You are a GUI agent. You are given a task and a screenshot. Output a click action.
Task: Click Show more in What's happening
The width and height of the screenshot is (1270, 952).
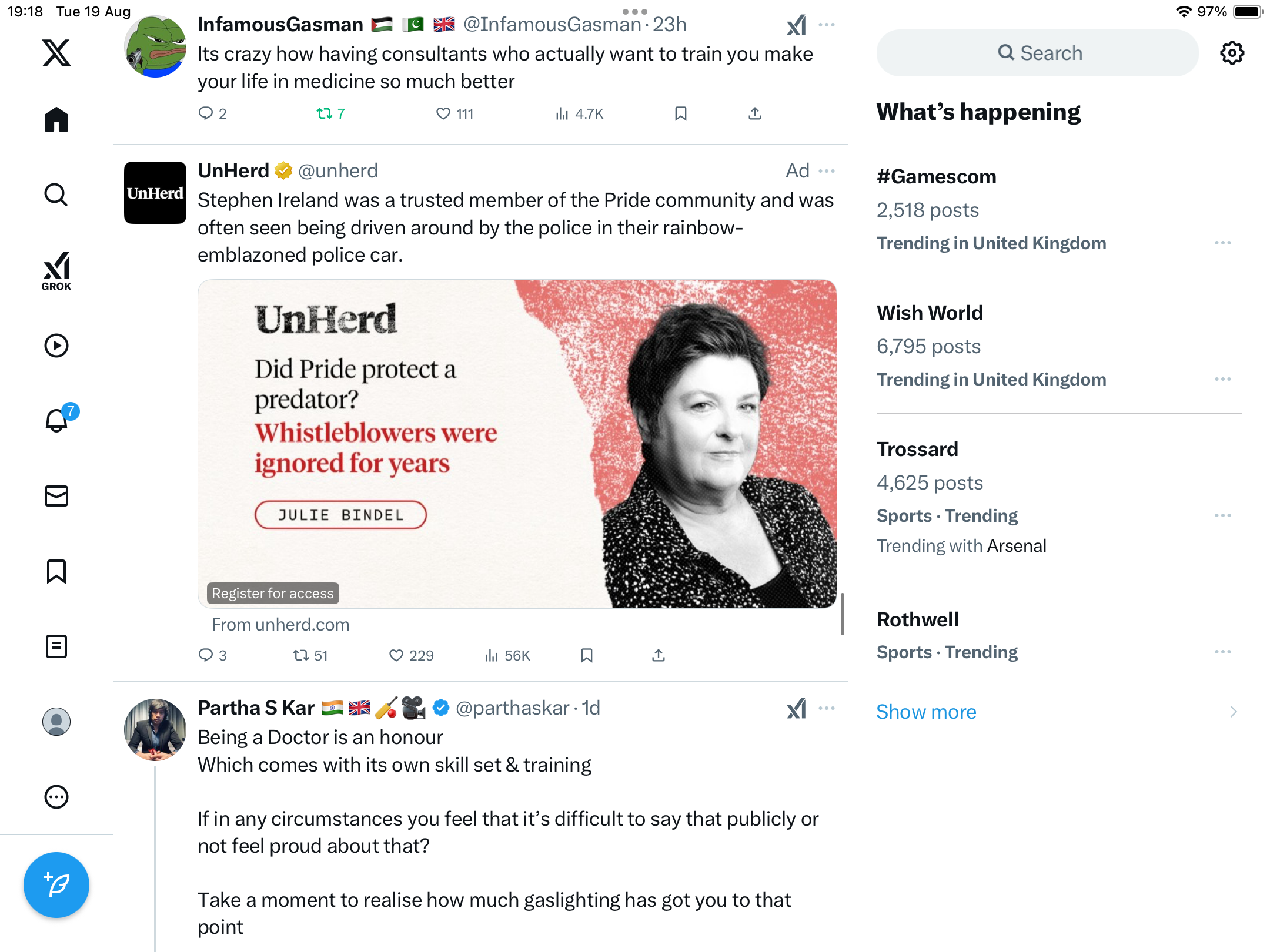point(926,712)
